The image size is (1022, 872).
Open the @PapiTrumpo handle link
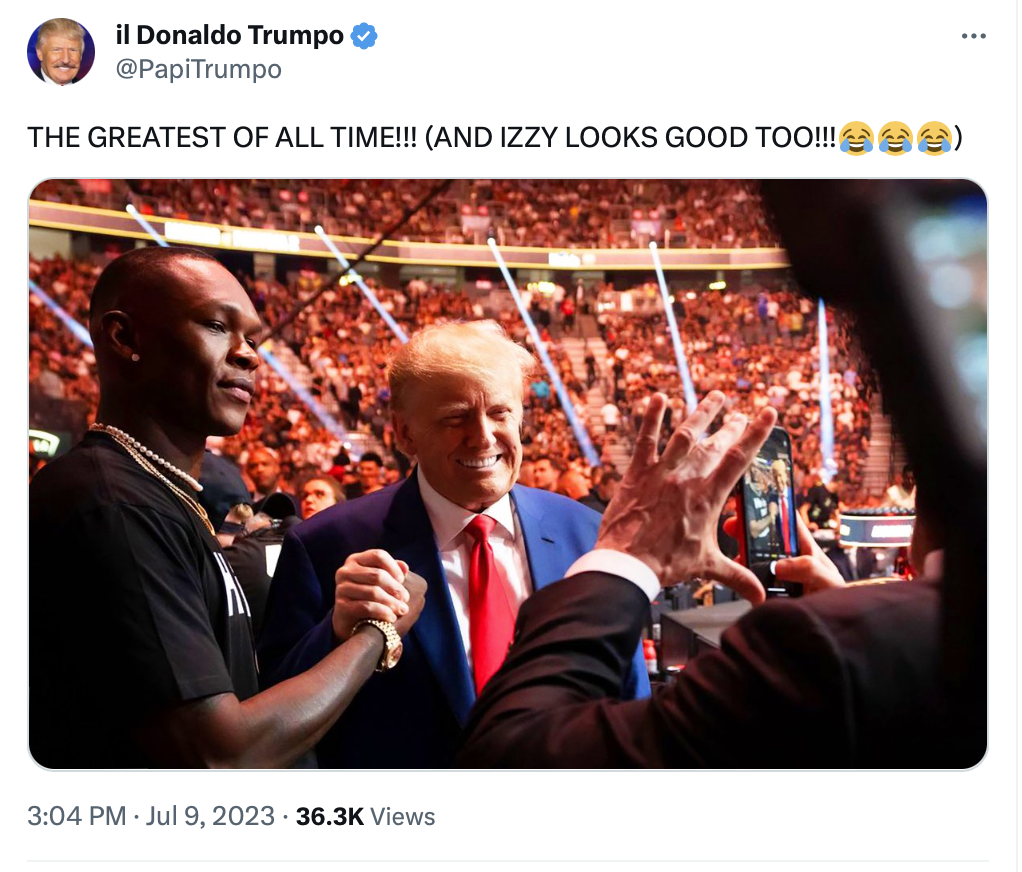[199, 69]
